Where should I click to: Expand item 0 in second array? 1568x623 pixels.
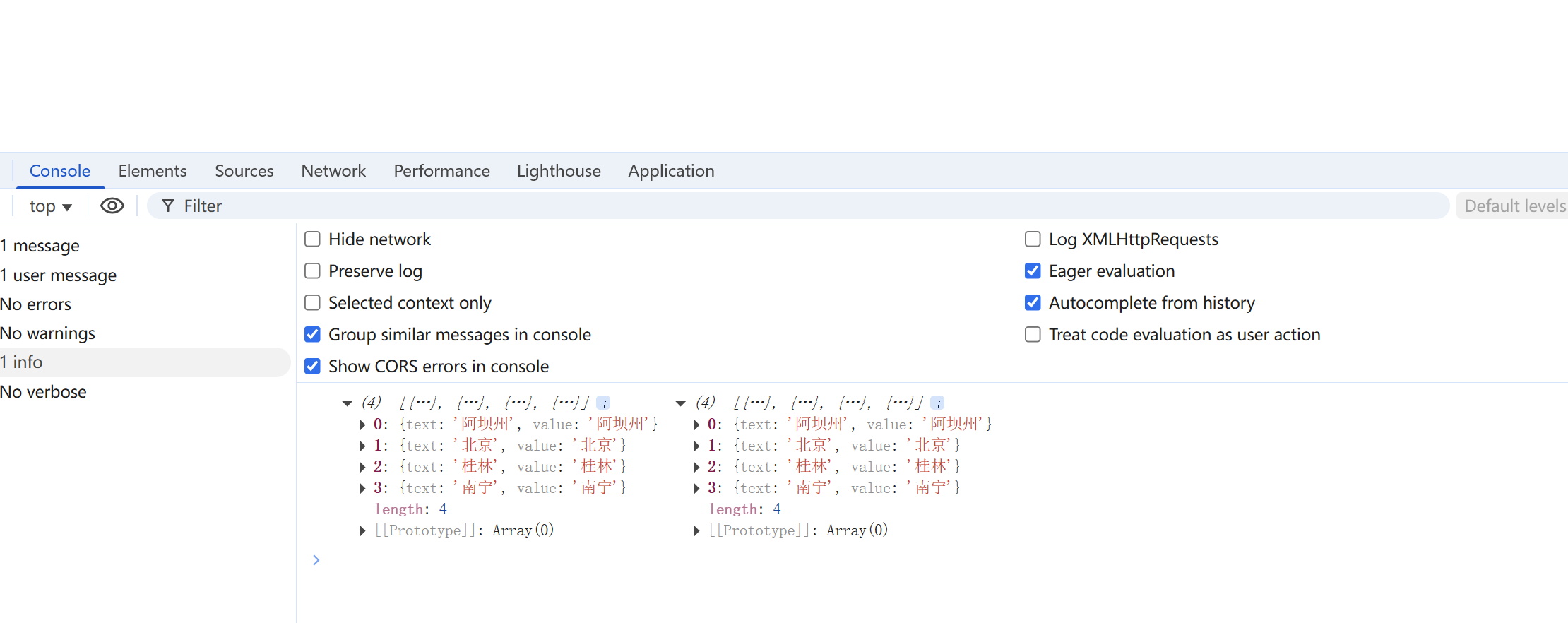(696, 425)
